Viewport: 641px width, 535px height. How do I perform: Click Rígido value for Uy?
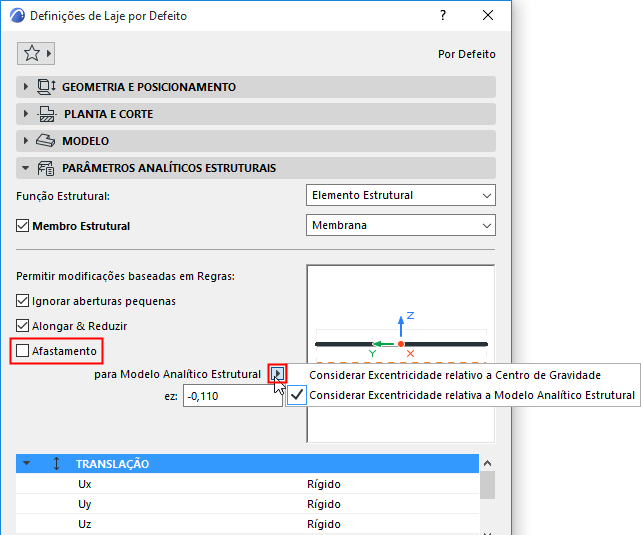[x=324, y=504]
